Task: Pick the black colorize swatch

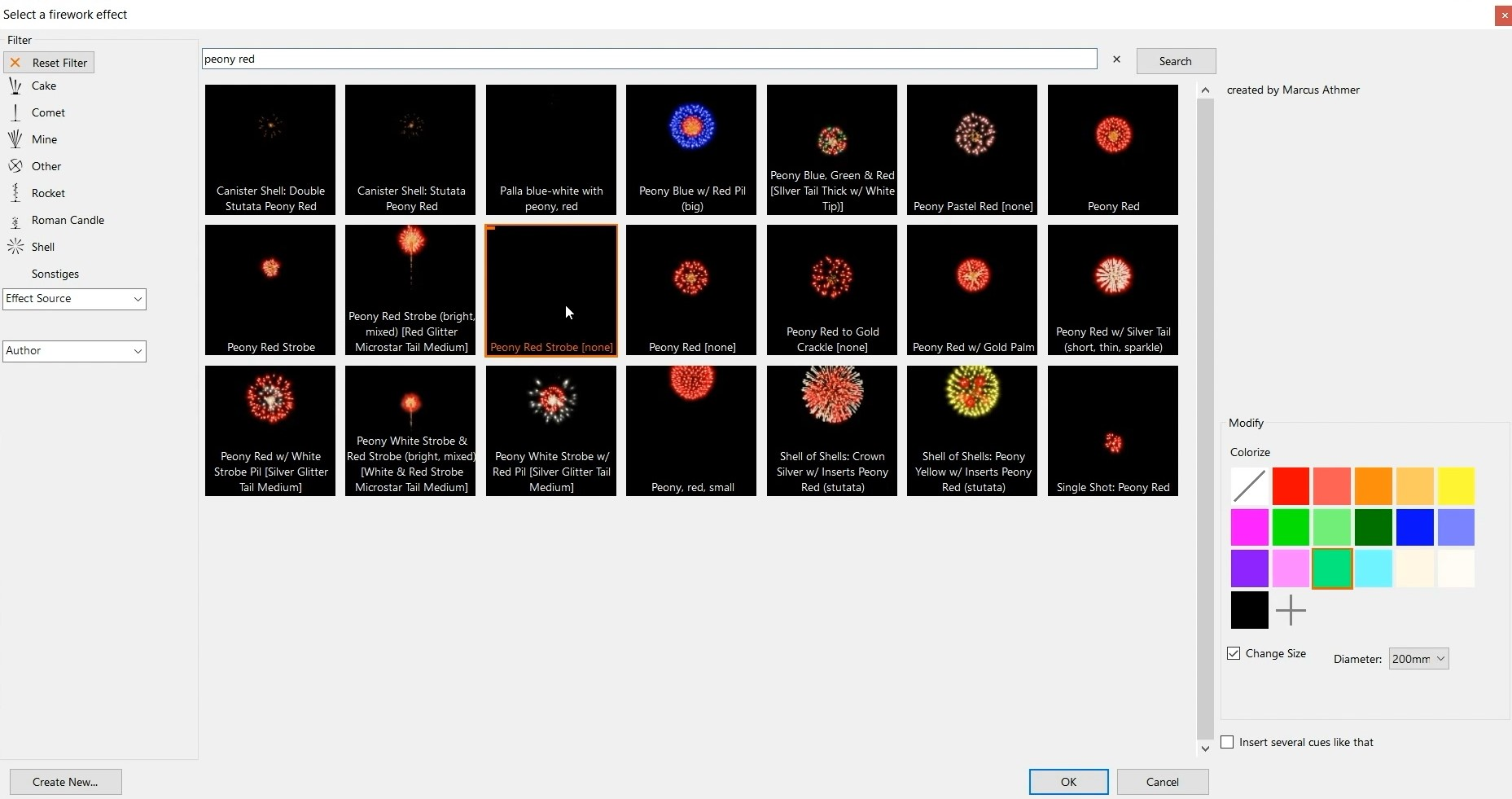Action: (x=1249, y=610)
